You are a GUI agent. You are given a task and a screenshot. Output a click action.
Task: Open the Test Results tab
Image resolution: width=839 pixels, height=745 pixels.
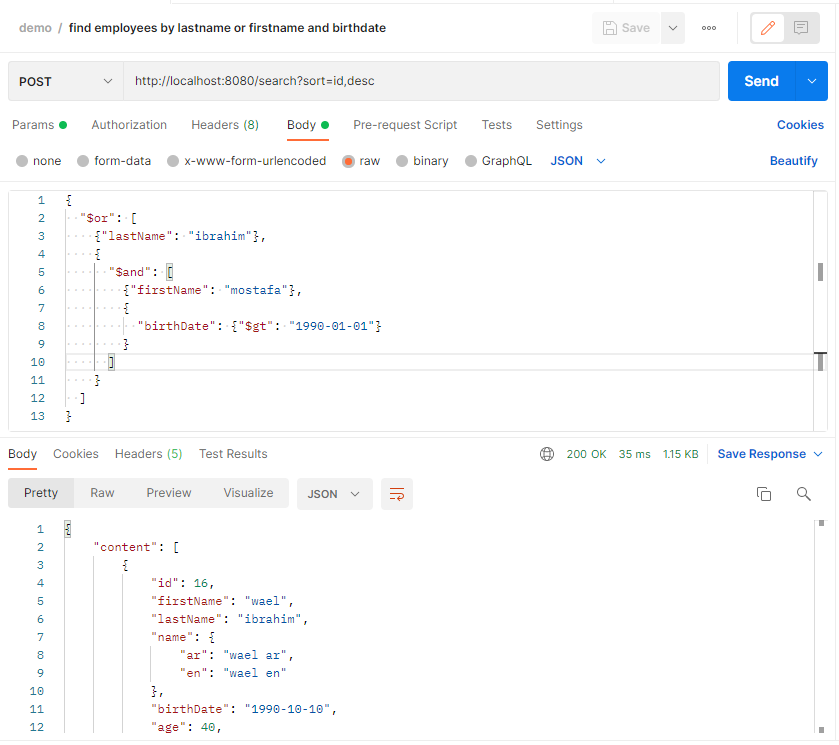click(232, 454)
